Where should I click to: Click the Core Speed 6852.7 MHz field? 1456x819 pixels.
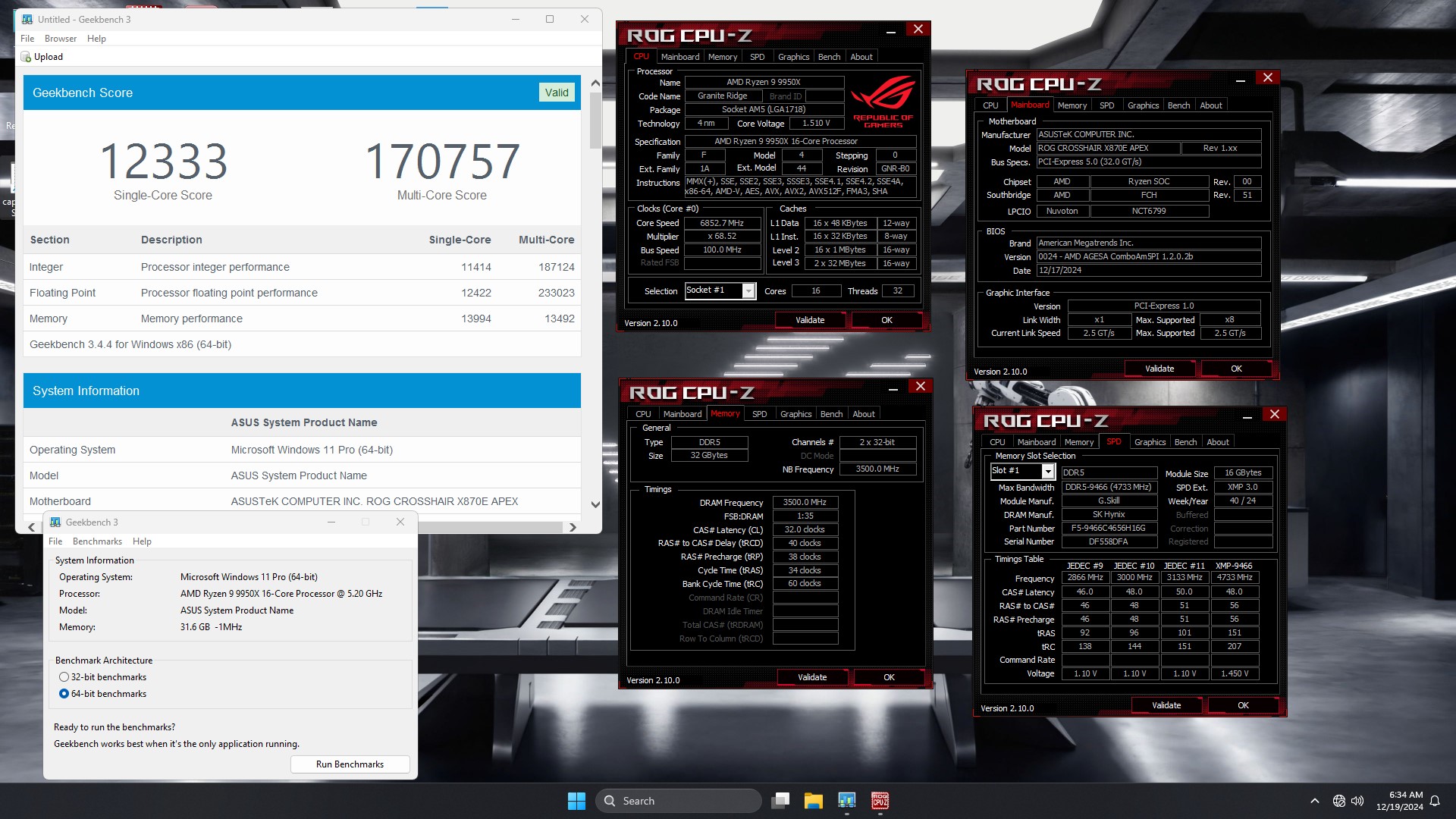[x=722, y=223]
